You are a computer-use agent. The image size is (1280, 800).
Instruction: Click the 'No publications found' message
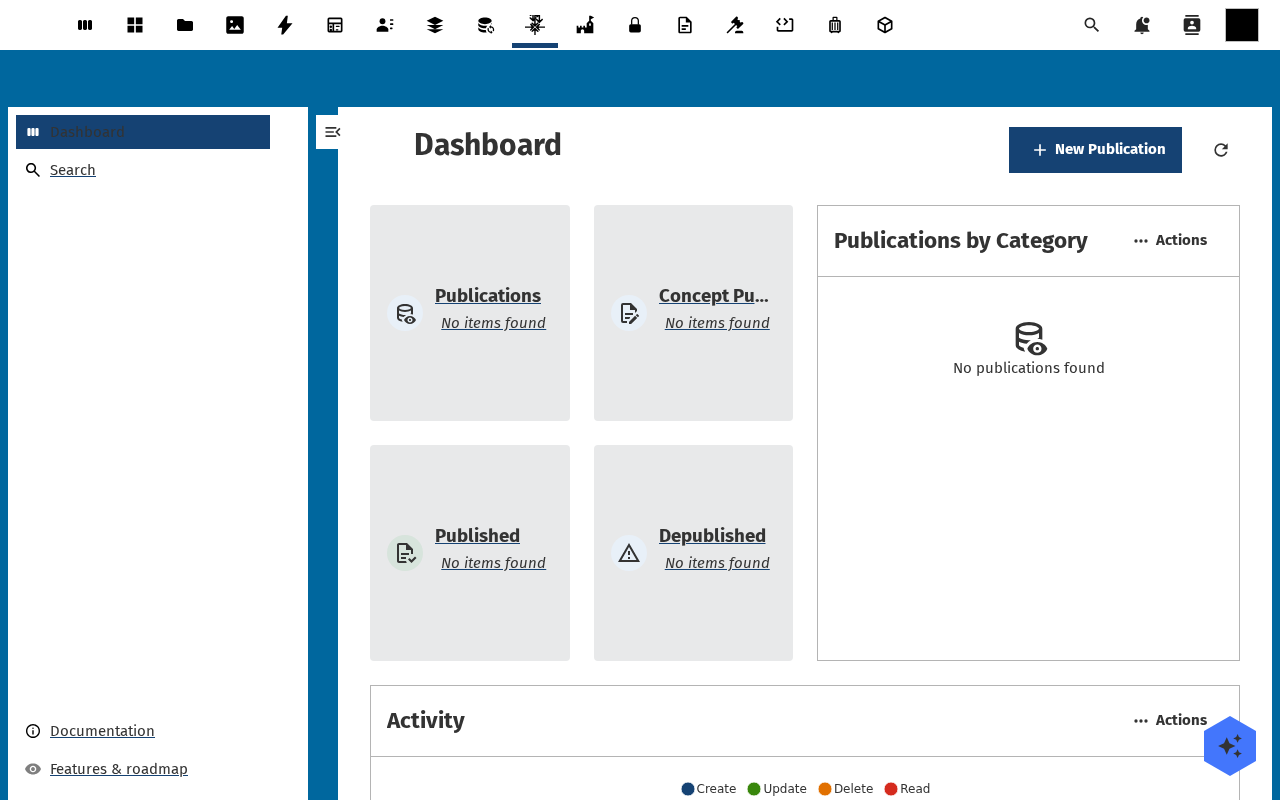pyautogui.click(x=1029, y=368)
